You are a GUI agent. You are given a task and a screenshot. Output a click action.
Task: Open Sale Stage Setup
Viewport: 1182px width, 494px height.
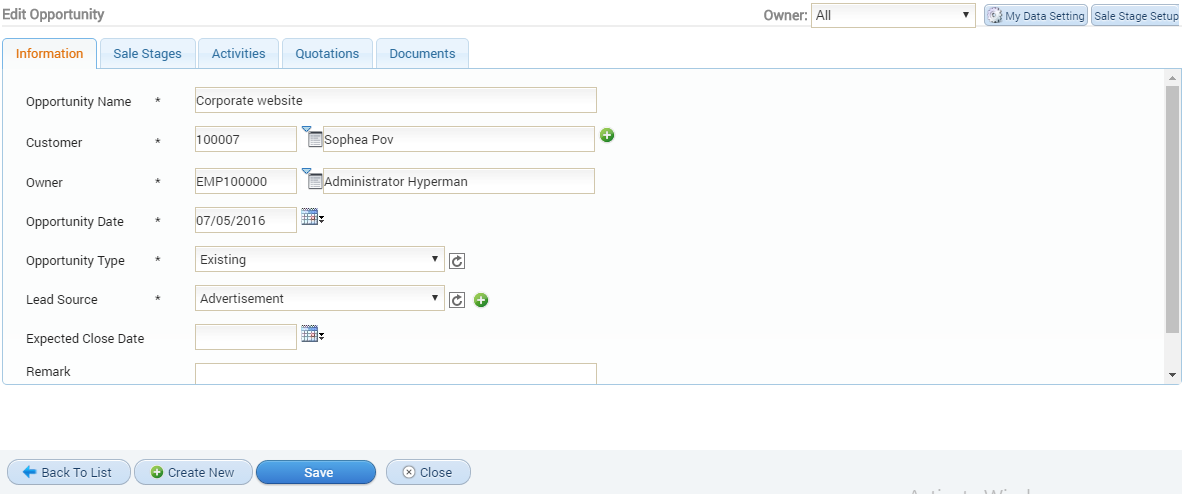pos(1136,16)
